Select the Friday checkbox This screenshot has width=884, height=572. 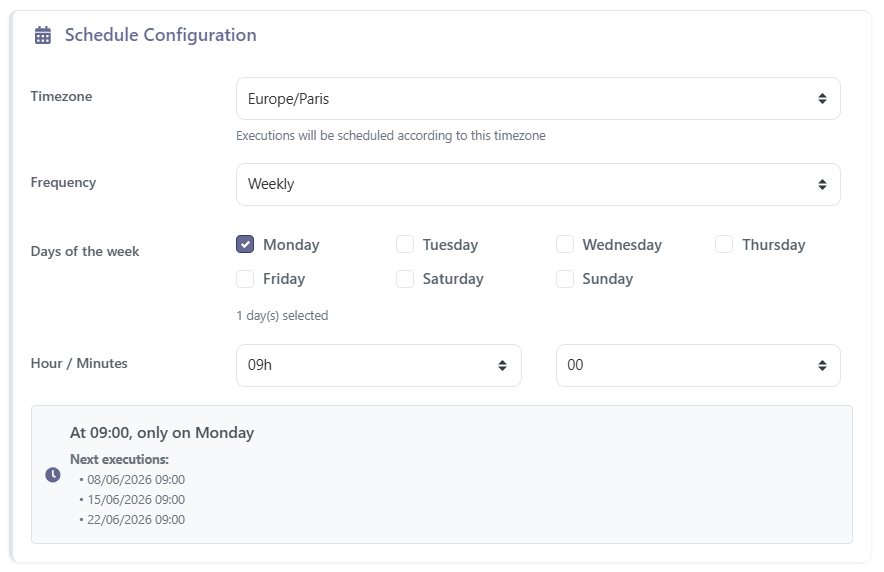tap(245, 279)
